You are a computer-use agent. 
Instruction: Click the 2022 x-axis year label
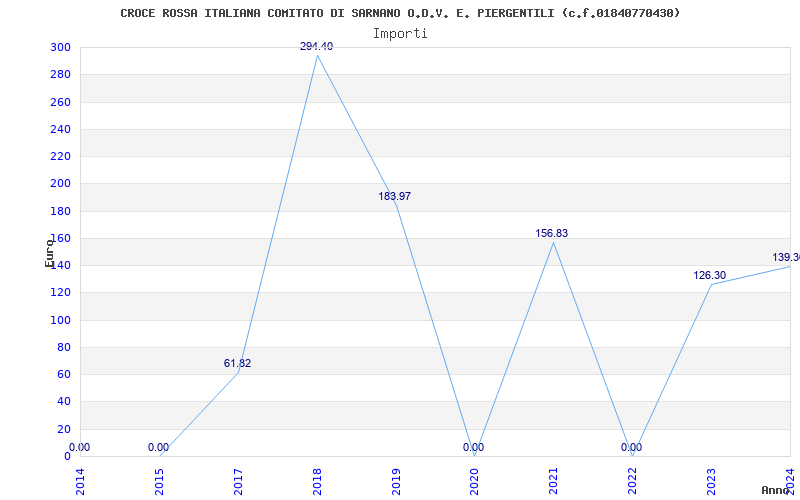[x=633, y=481]
